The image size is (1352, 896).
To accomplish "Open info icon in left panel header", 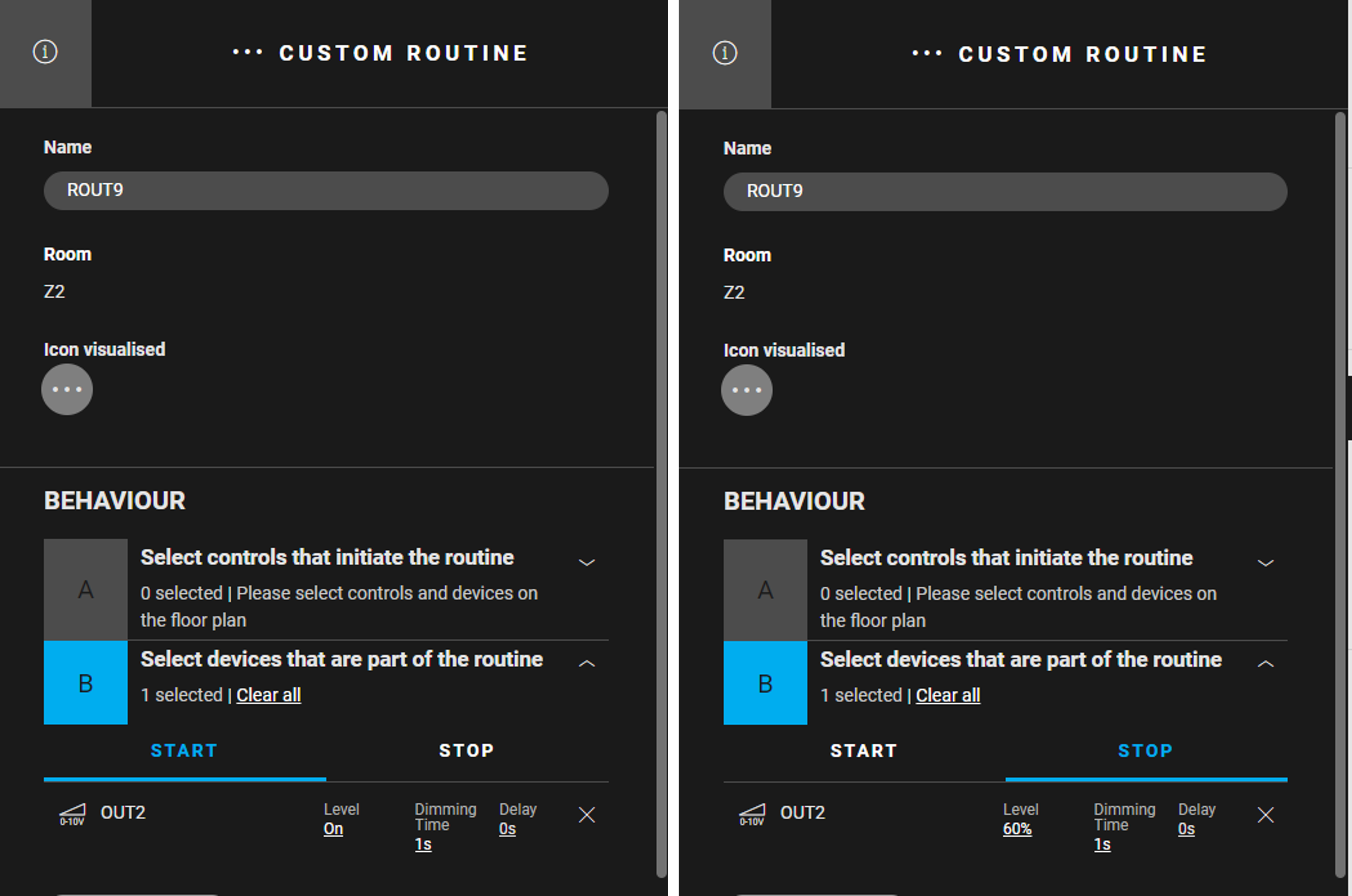I will pos(45,52).
